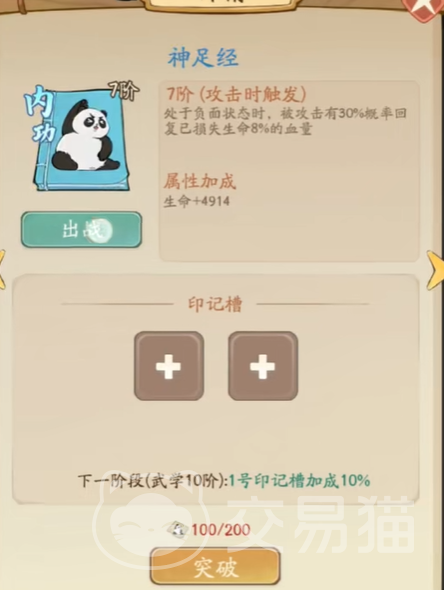Screen dimensions: 444x590
Task: Click the 神足经 panda skill book icon
Action: 83,137
